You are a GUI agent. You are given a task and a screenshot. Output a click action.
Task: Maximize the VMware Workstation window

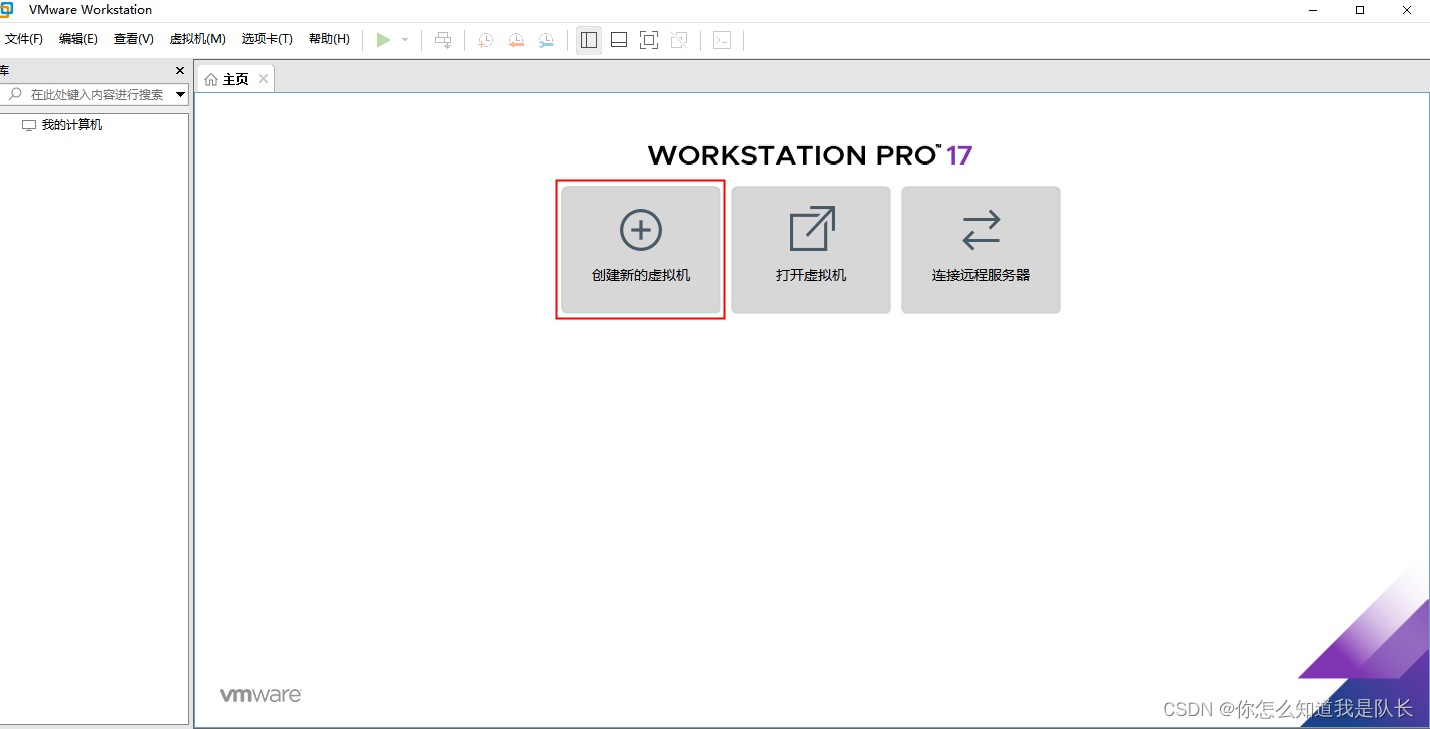[1360, 10]
